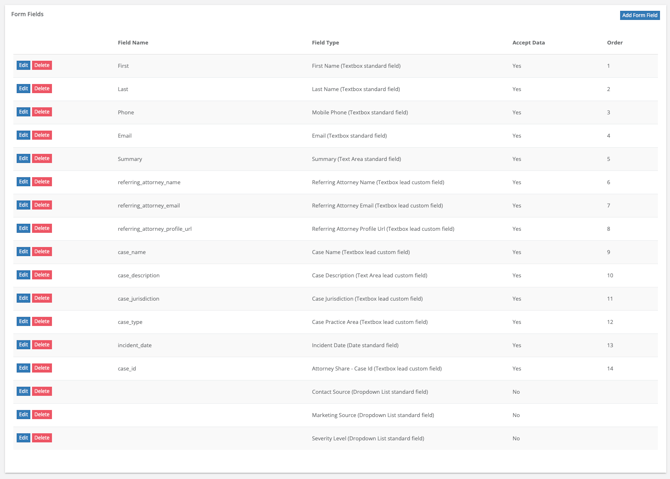Edit the referring_attorney_email field
This screenshot has width=670, height=479.
(23, 205)
